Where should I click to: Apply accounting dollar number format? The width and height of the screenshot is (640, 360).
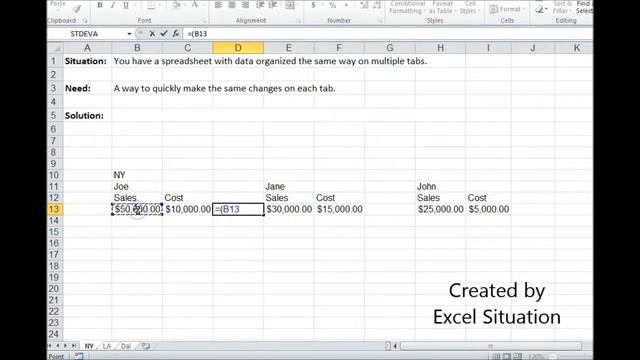pos(313,5)
